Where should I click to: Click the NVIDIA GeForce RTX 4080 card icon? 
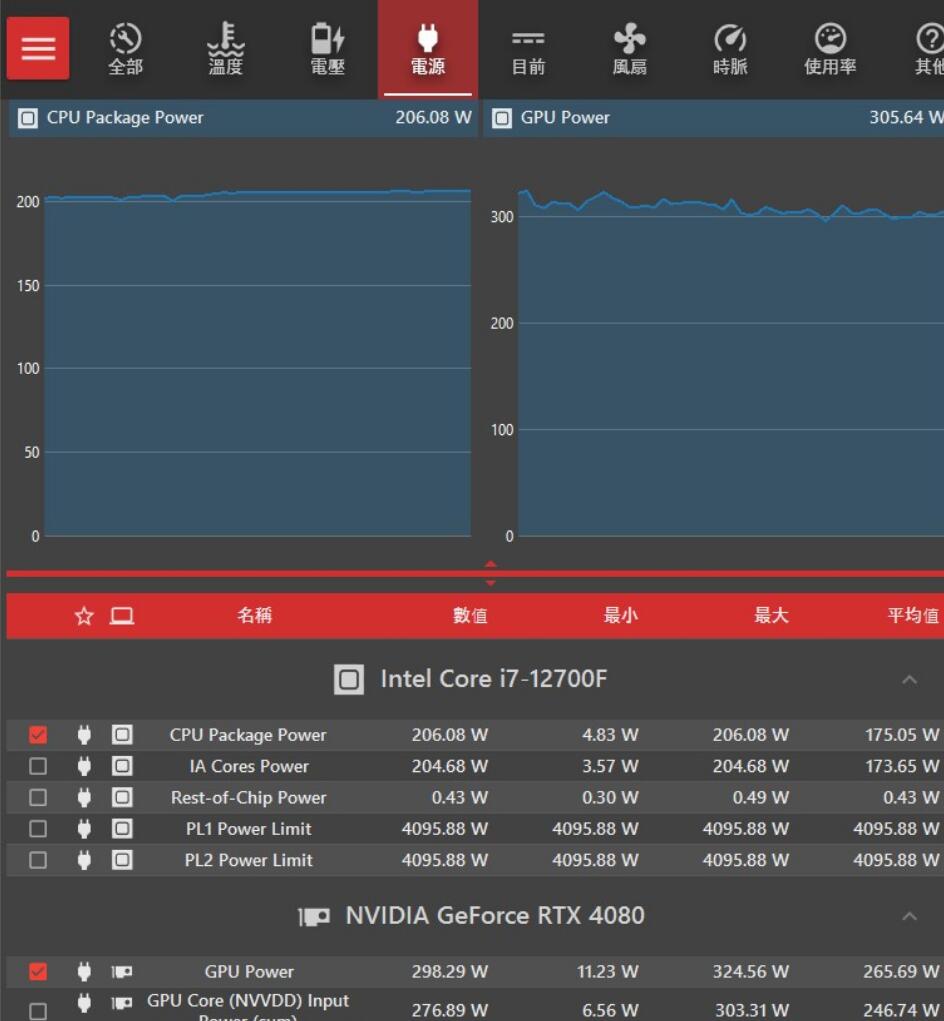click(x=313, y=917)
